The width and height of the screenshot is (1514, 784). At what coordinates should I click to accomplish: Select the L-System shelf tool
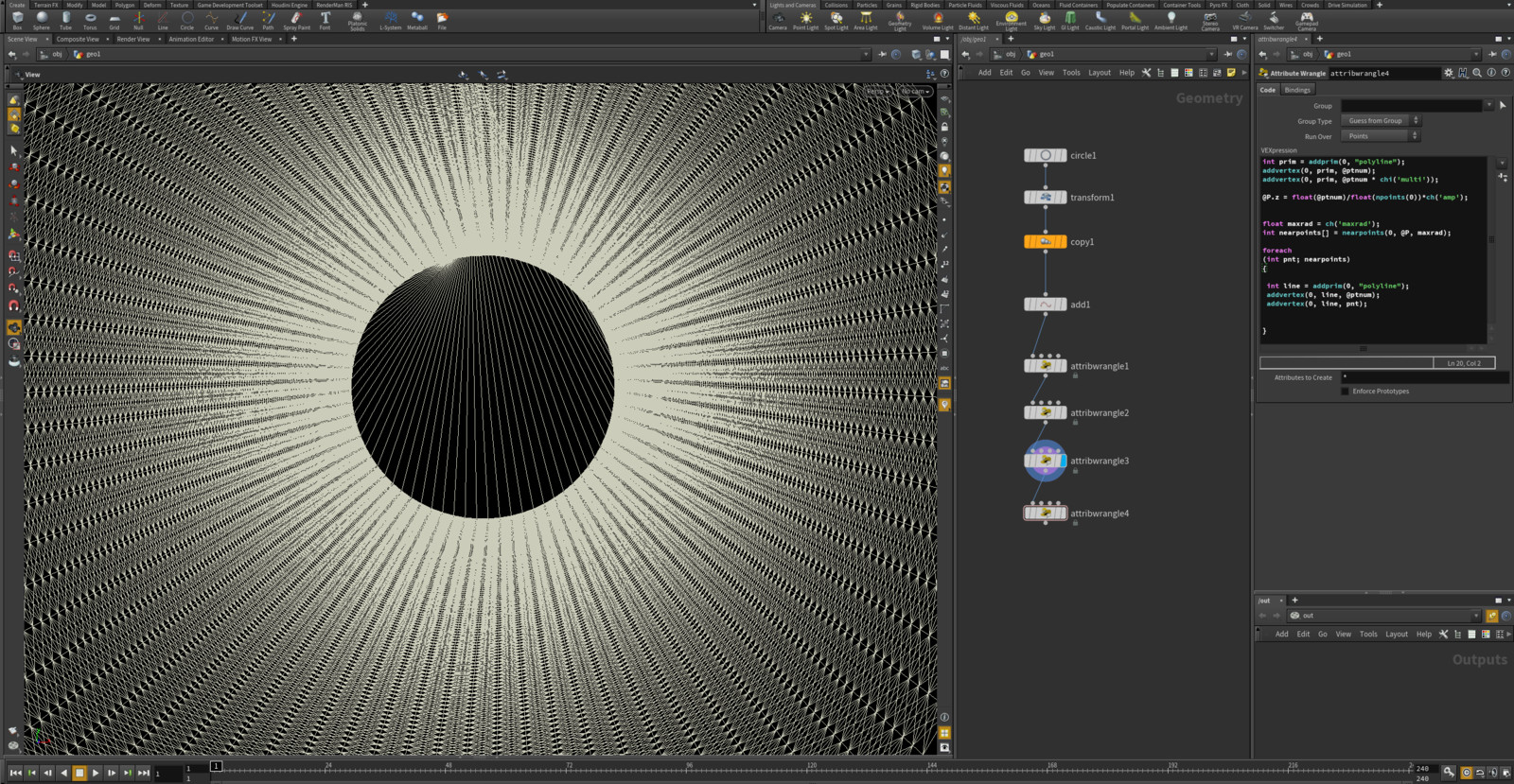391,21
